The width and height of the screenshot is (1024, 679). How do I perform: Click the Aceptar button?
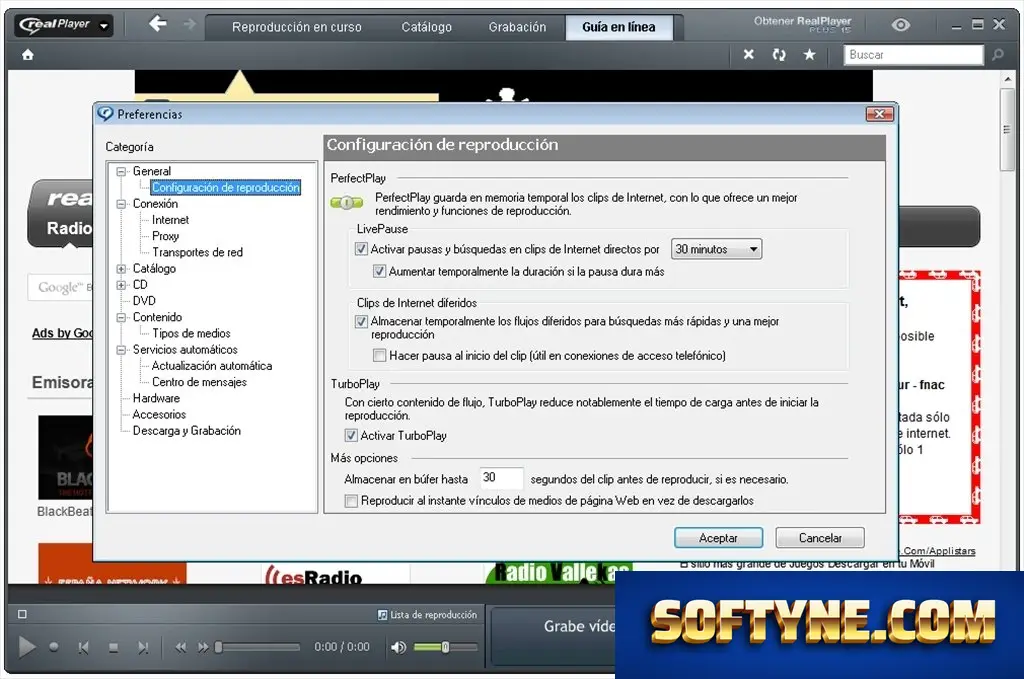[x=718, y=538]
